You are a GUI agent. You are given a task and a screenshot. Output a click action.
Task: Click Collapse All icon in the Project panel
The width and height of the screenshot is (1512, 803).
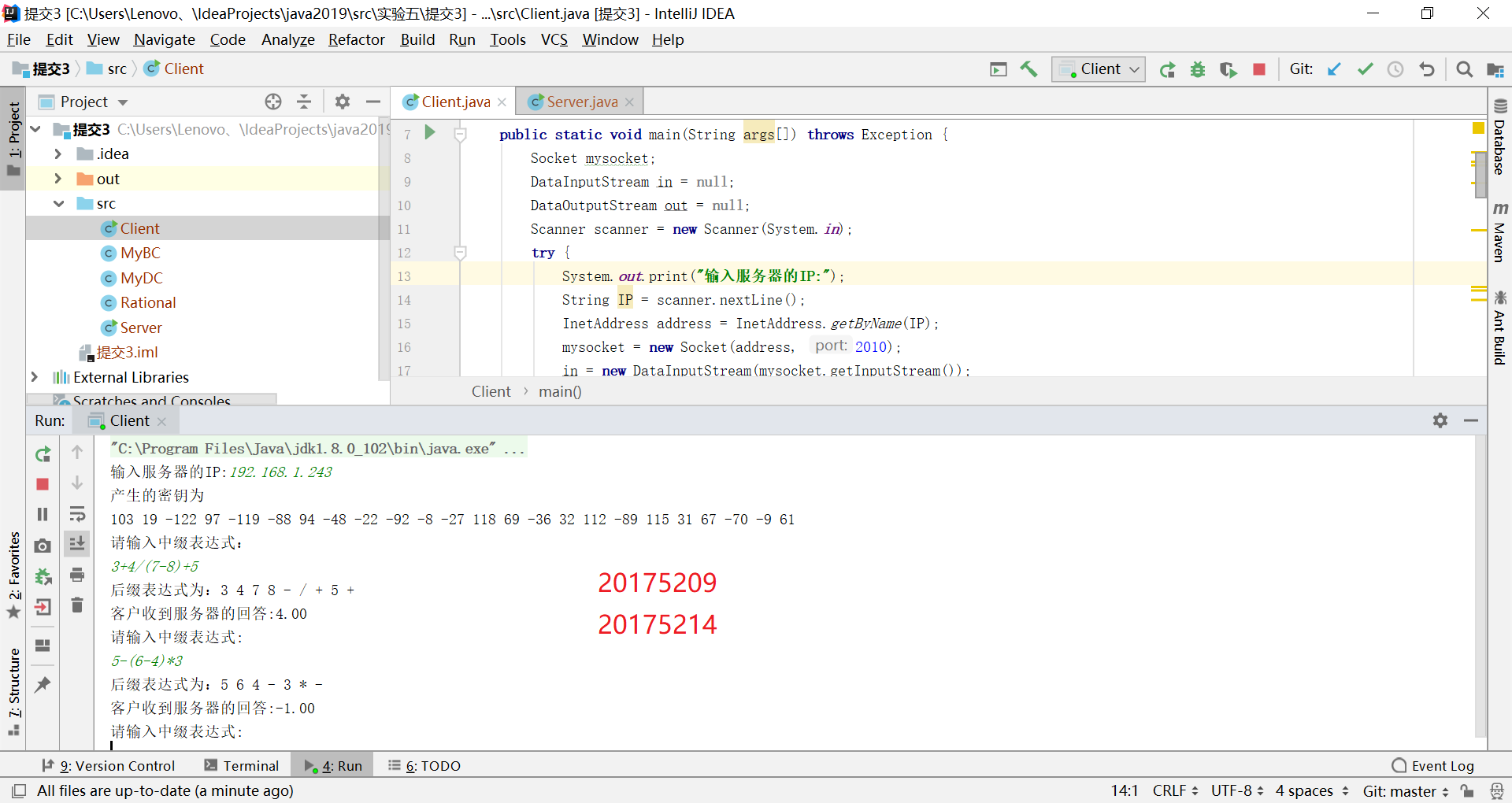click(x=304, y=102)
